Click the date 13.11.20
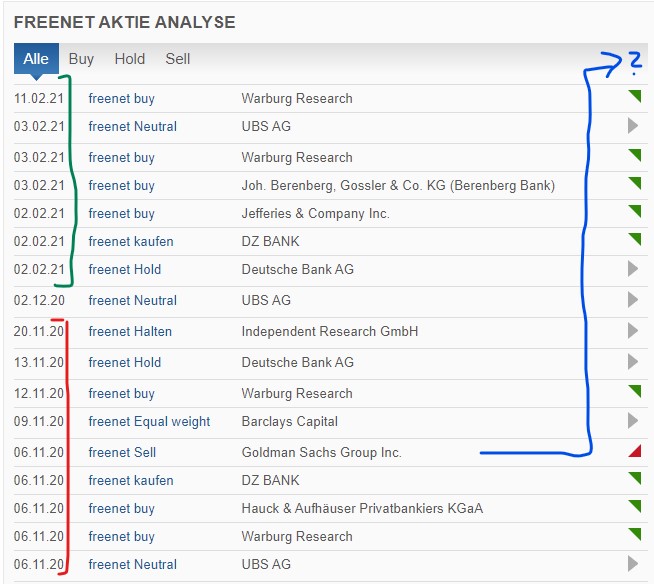The height and width of the screenshot is (584, 654). coord(38,362)
